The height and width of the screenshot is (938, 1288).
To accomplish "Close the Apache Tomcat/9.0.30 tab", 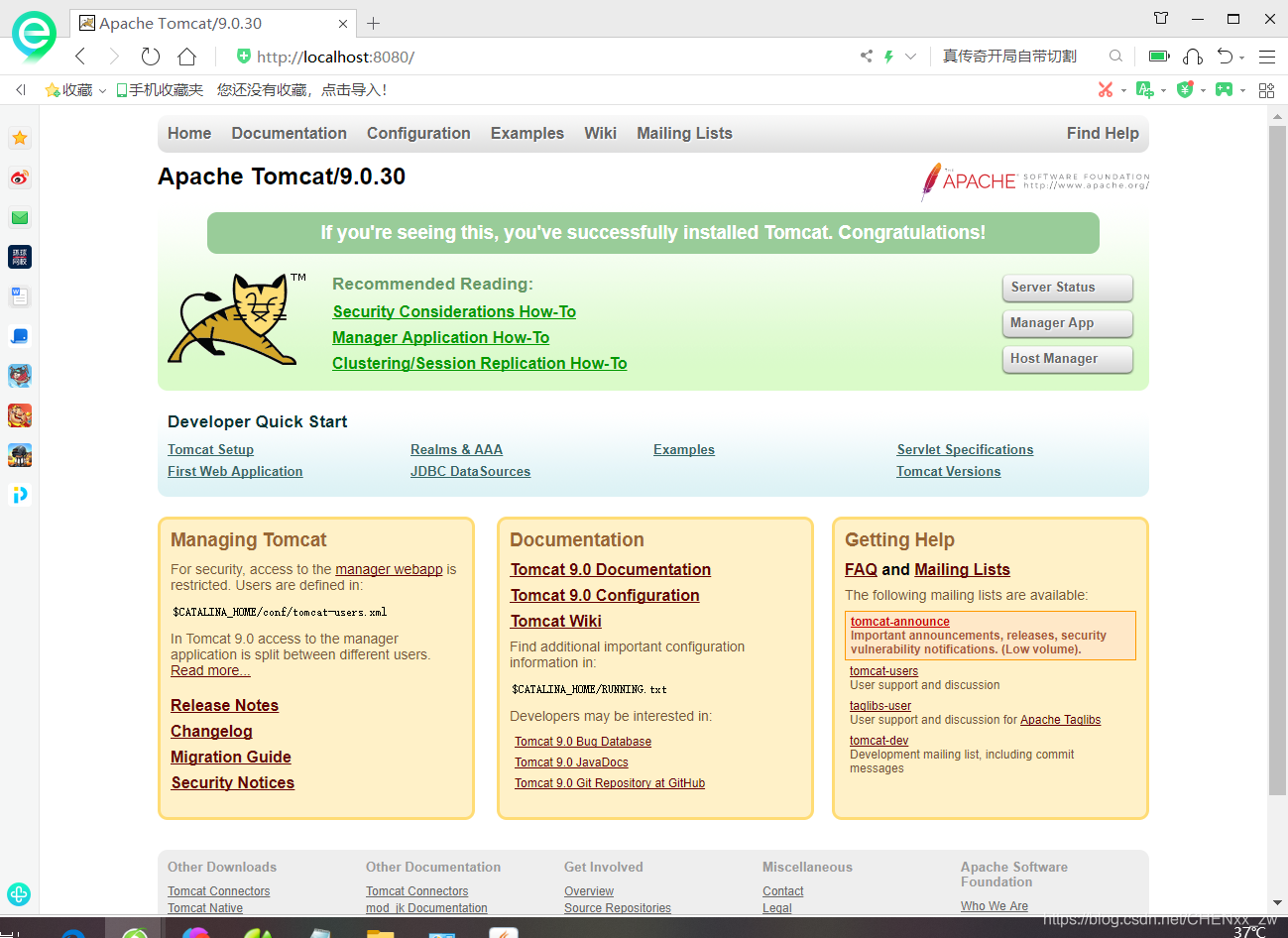I will pos(343,23).
